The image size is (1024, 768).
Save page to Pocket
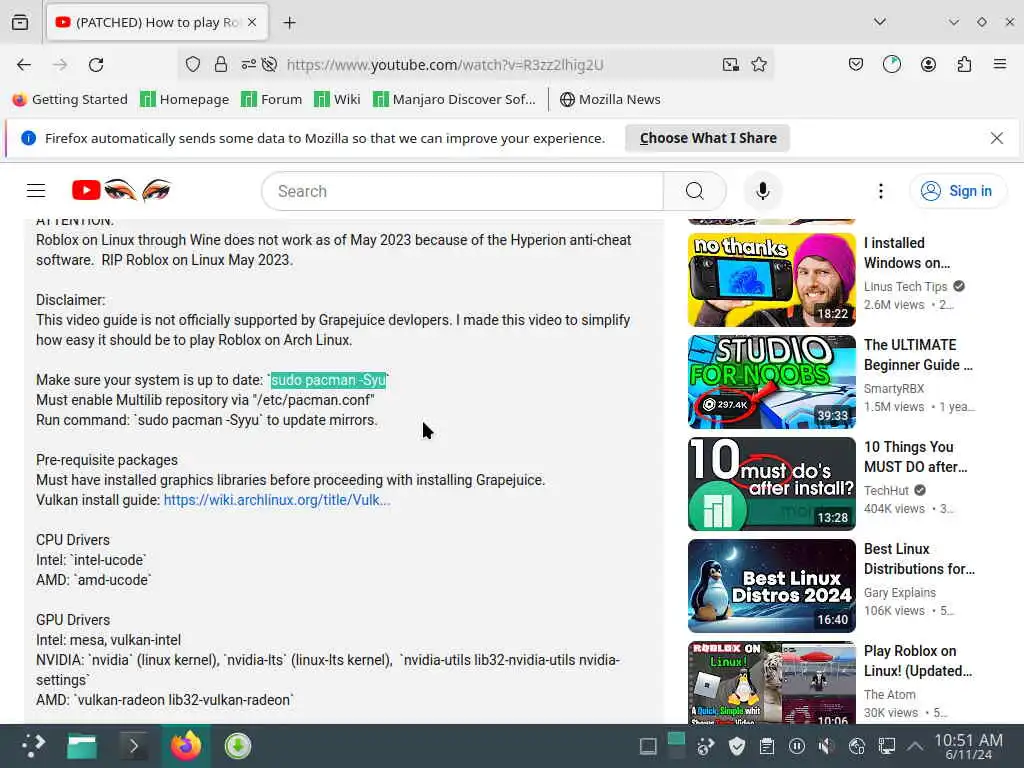[856, 64]
